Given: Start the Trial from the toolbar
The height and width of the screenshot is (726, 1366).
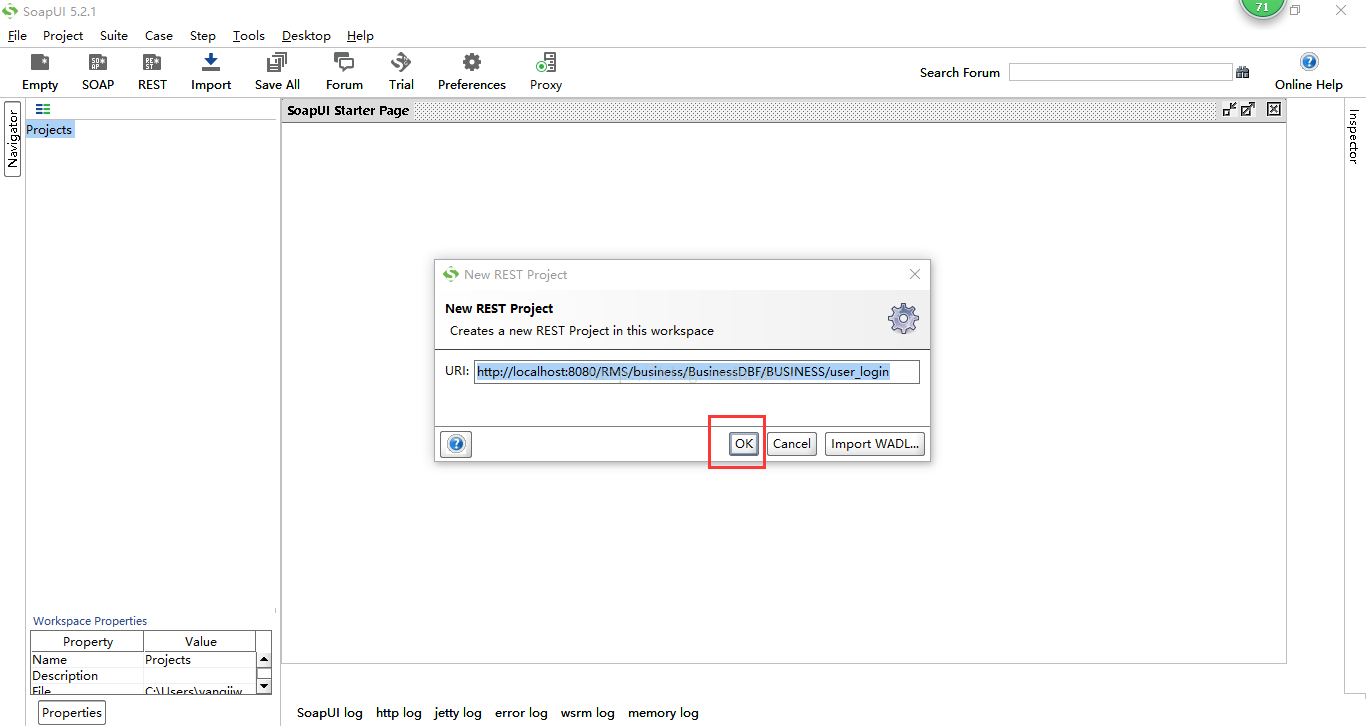Looking at the screenshot, I should pos(401,72).
